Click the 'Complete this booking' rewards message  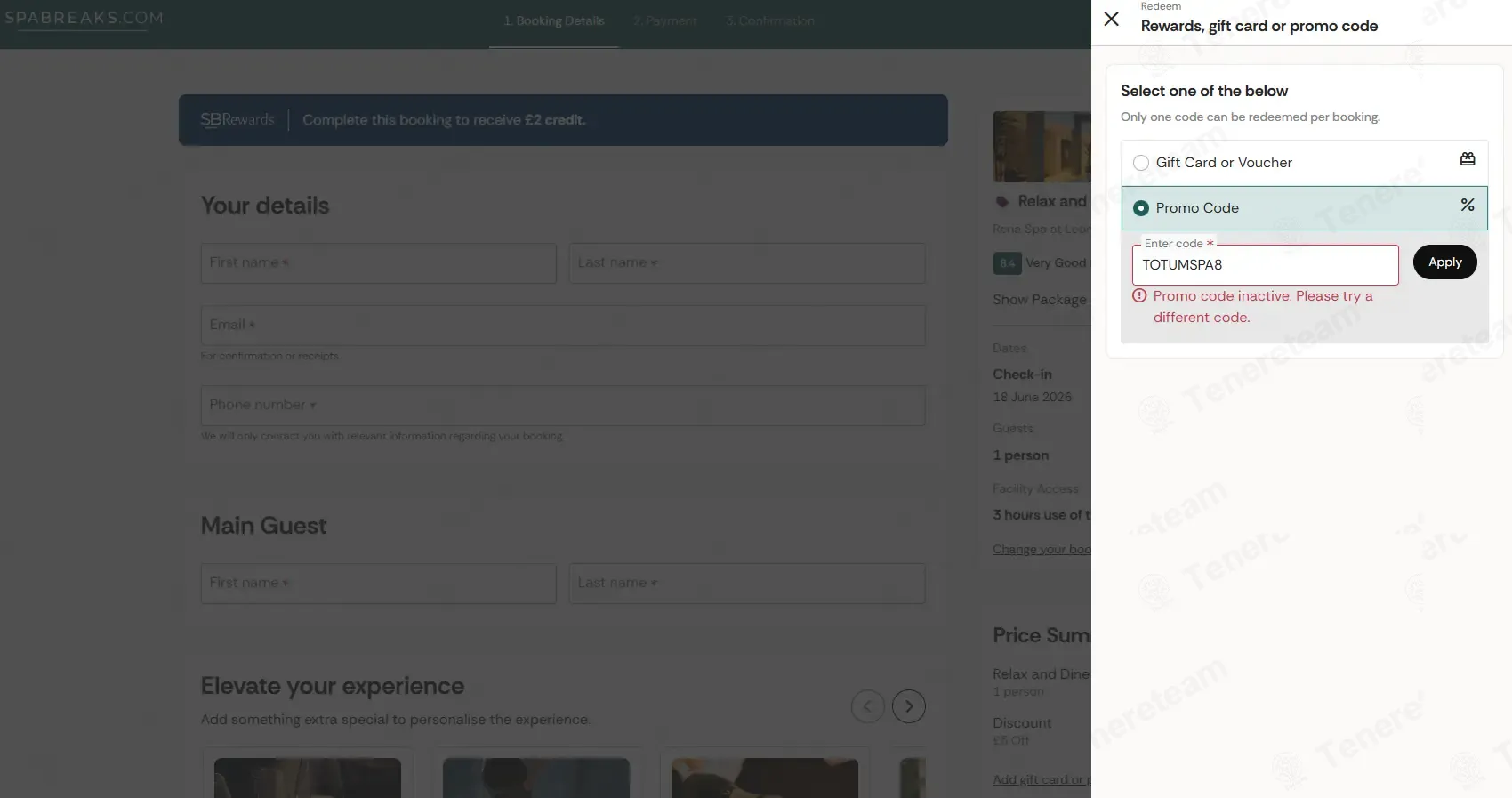coord(444,120)
